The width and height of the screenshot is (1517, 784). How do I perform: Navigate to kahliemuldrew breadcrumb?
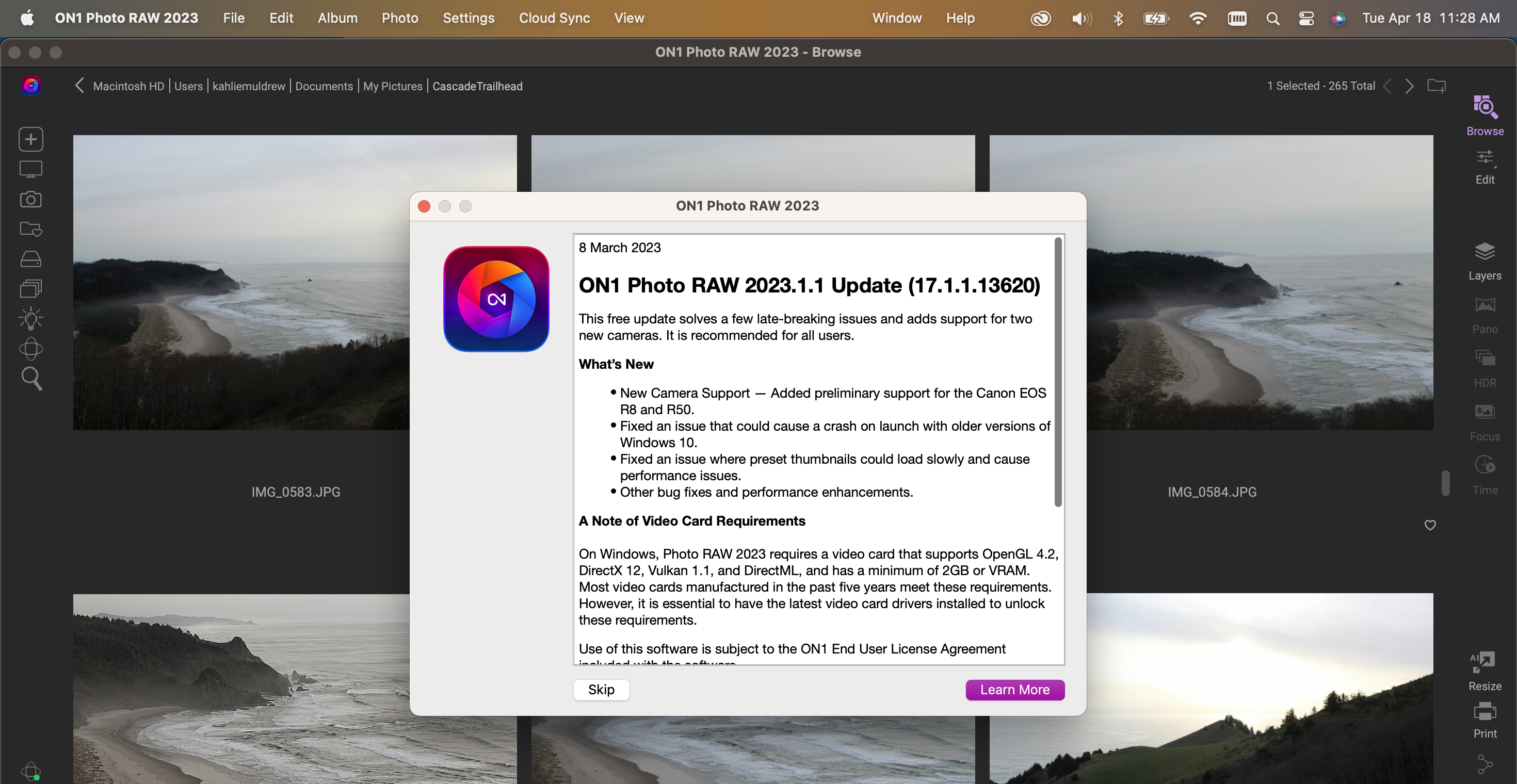tap(249, 86)
